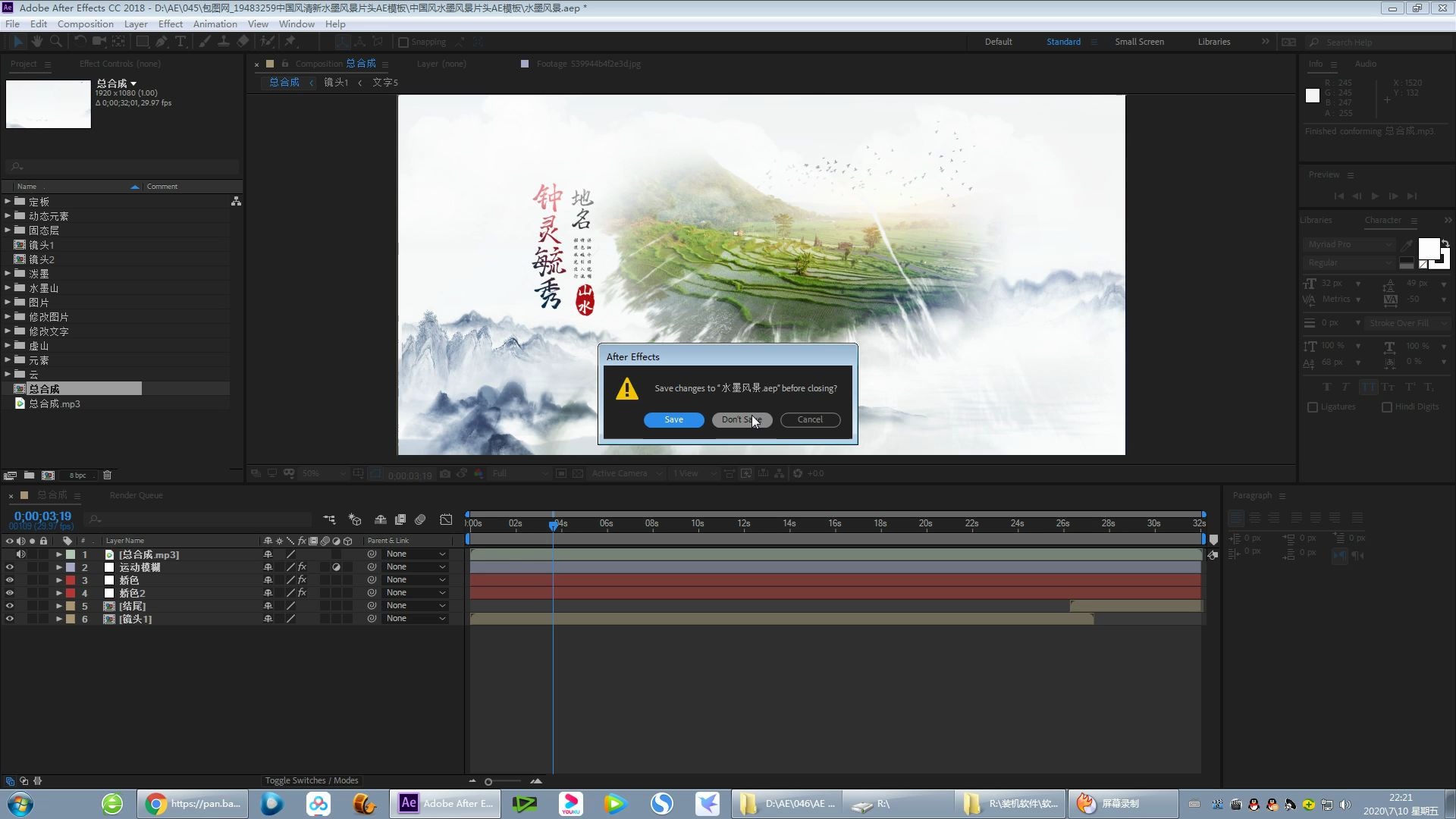The width and height of the screenshot is (1456, 819).
Task: Click the 总合成 composition tab
Action: point(362,63)
